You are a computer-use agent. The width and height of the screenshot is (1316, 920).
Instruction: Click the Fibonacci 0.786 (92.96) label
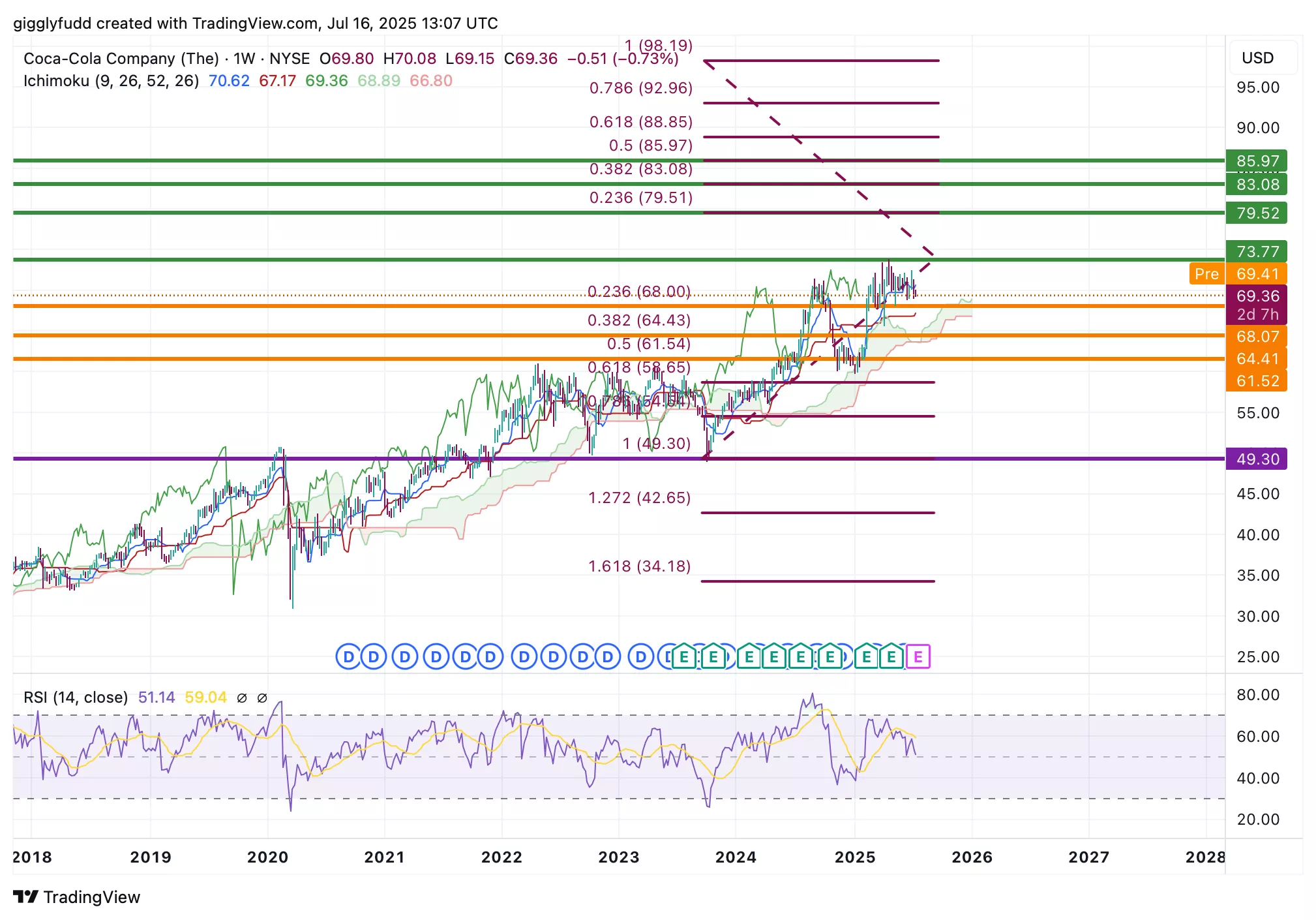click(641, 88)
